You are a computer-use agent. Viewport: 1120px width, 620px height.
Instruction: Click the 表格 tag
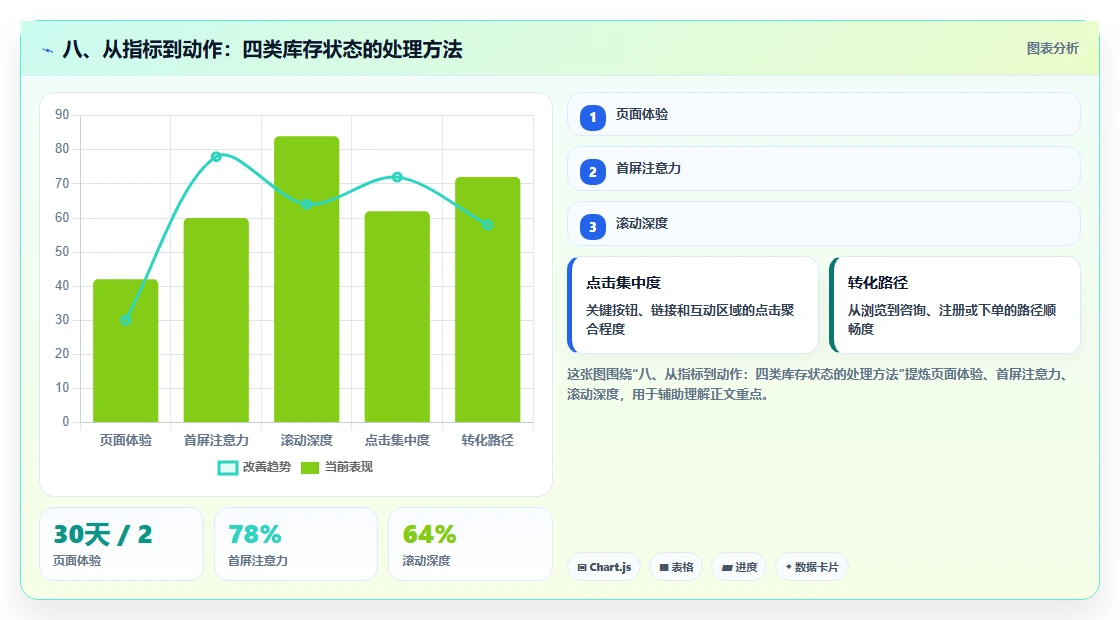coord(676,567)
